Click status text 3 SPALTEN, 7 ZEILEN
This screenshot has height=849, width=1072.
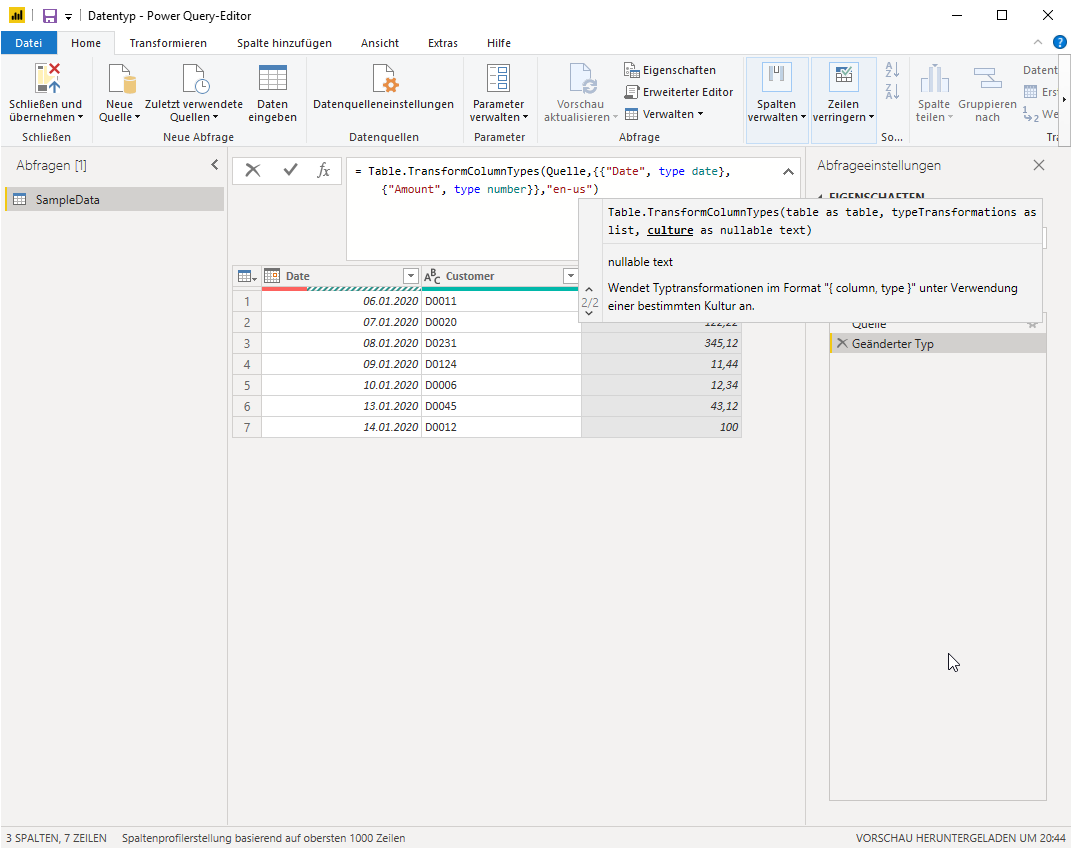click(x=56, y=838)
